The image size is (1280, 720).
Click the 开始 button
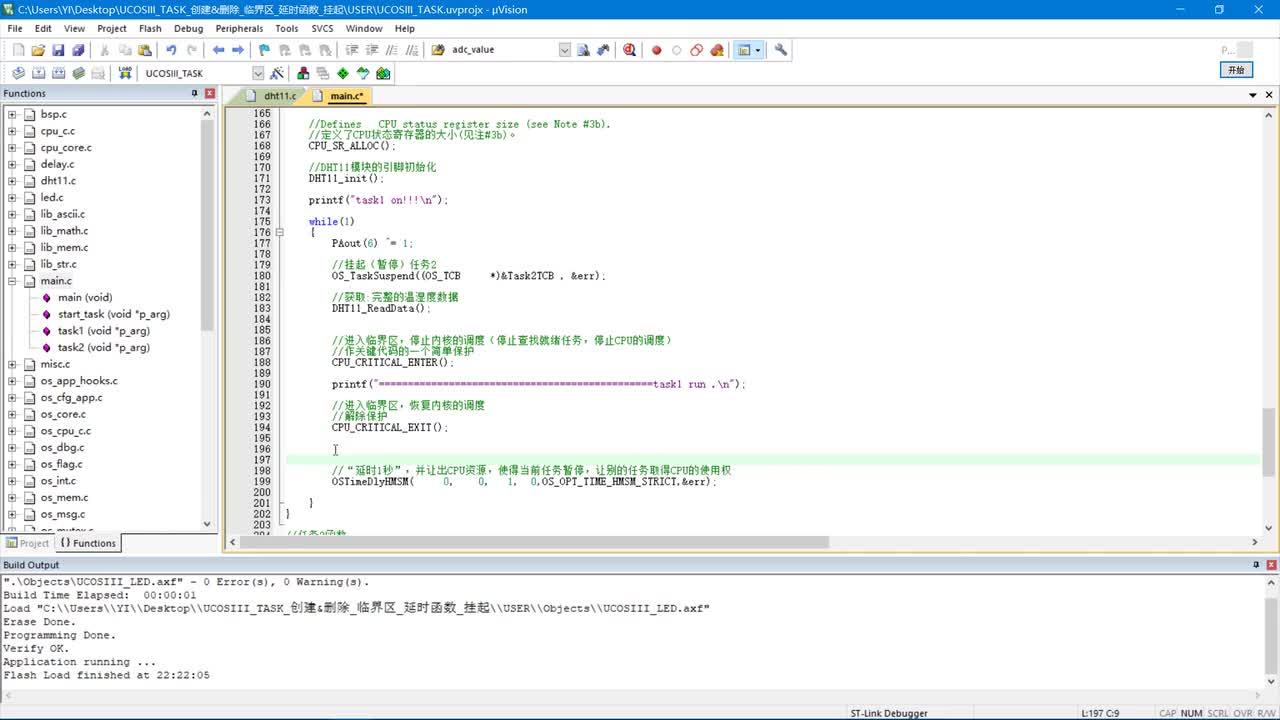[x=1236, y=70]
